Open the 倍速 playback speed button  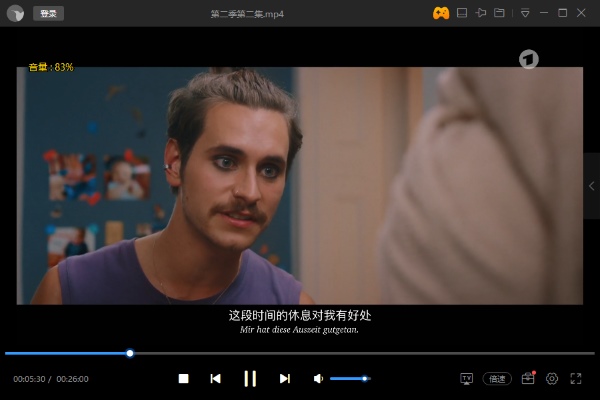[497, 379]
